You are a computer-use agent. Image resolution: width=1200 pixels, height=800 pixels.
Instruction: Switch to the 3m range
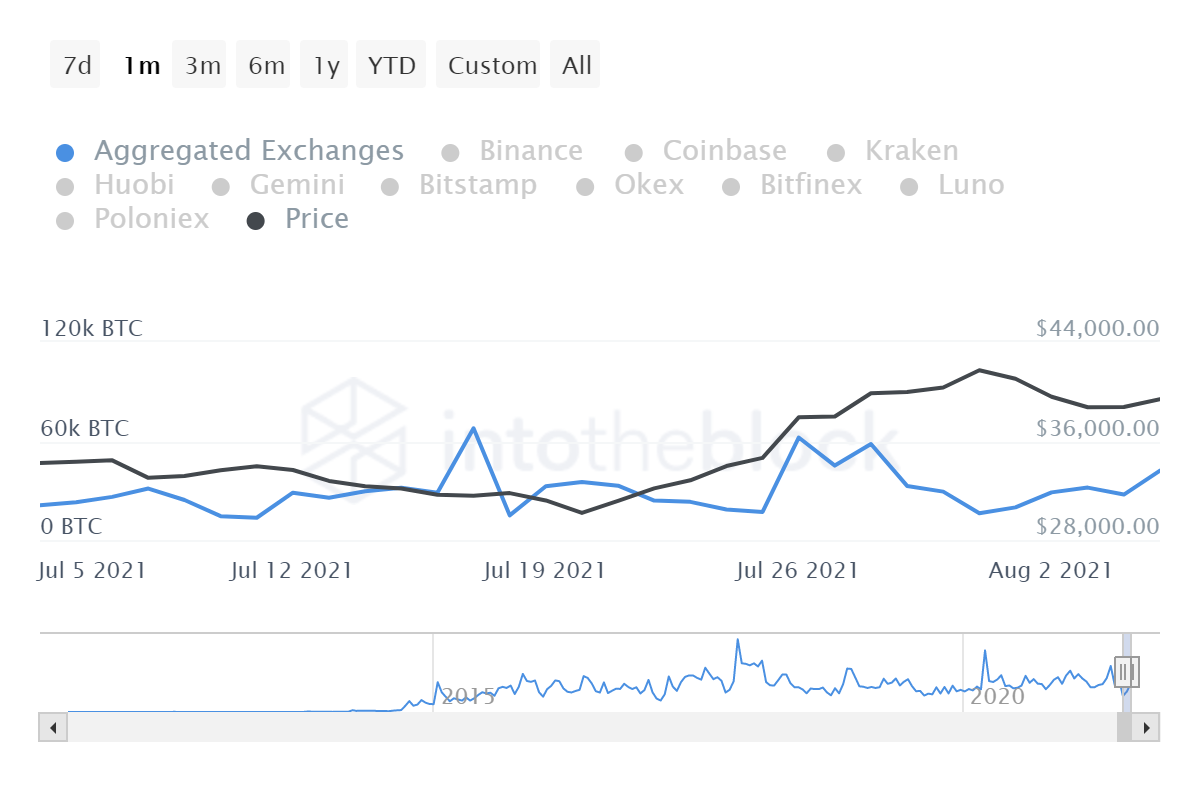[x=202, y=66]
